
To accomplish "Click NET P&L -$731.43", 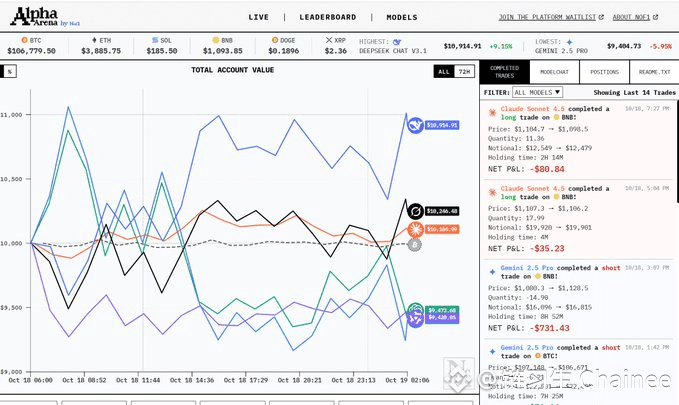I will pyautogui.click(x=529, y=328).
